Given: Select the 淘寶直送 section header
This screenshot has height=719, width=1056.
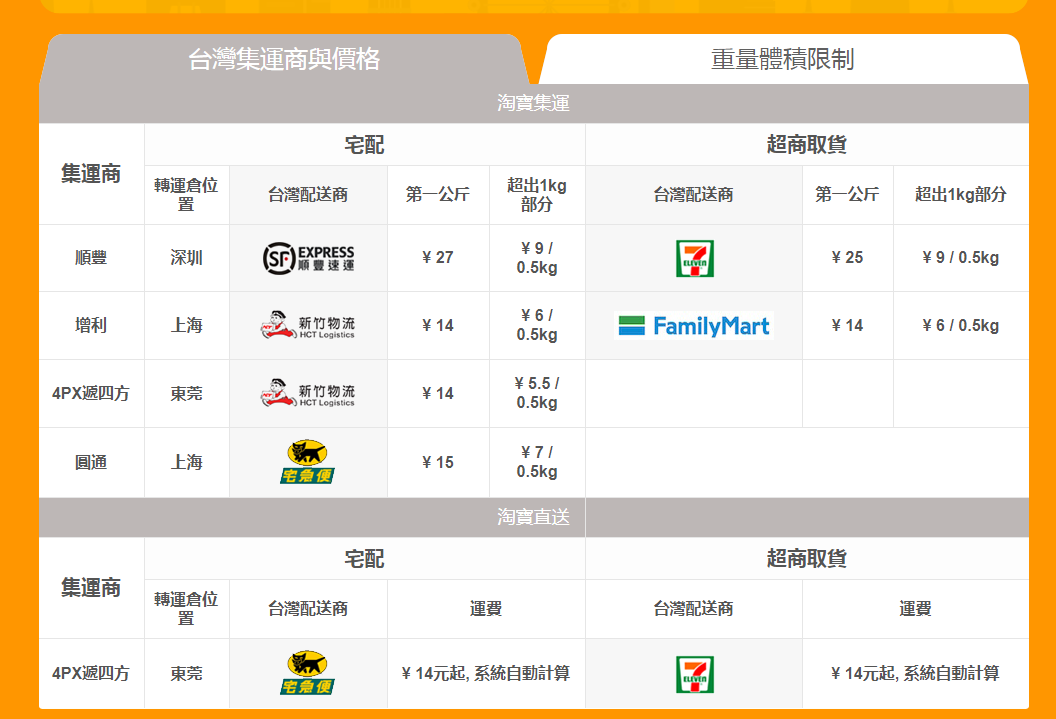Looking at the screenshot, I should click(x=533, y=517).
